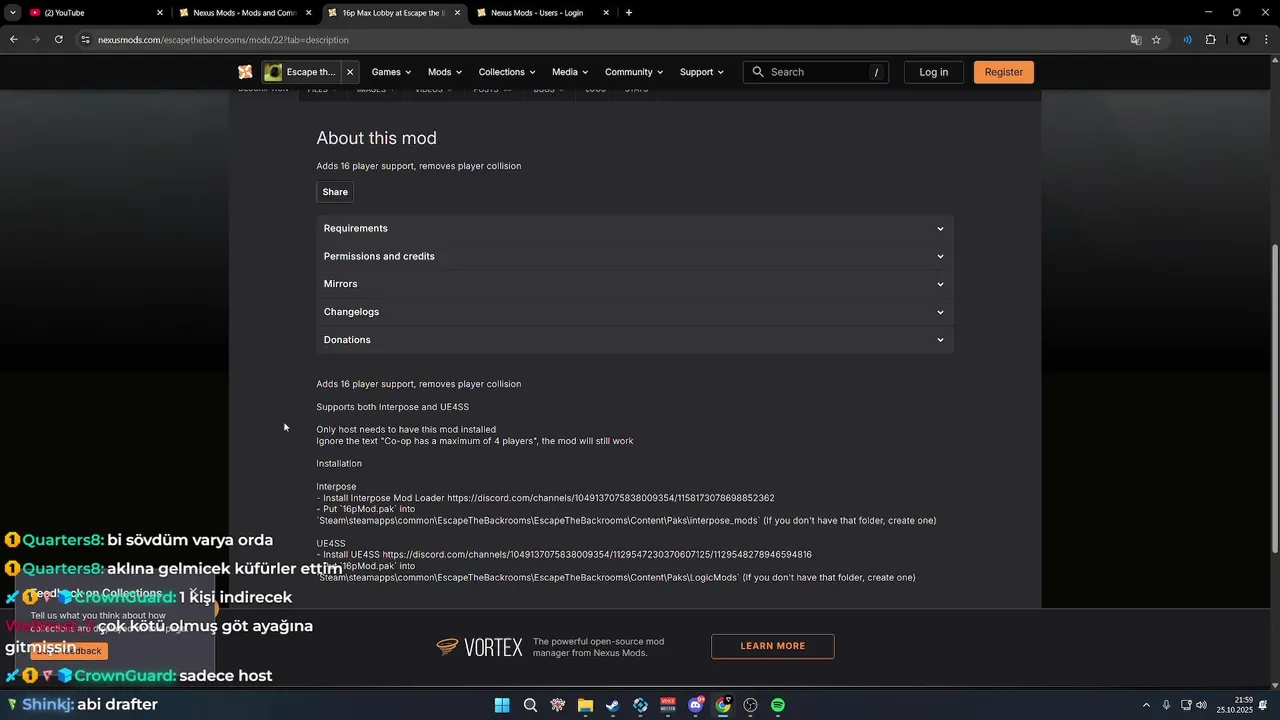This screenshot has width=1280, height=720.
Task: Open the tab search dropdown arrow
Action: pyautogui.click(x=12, y=13)
